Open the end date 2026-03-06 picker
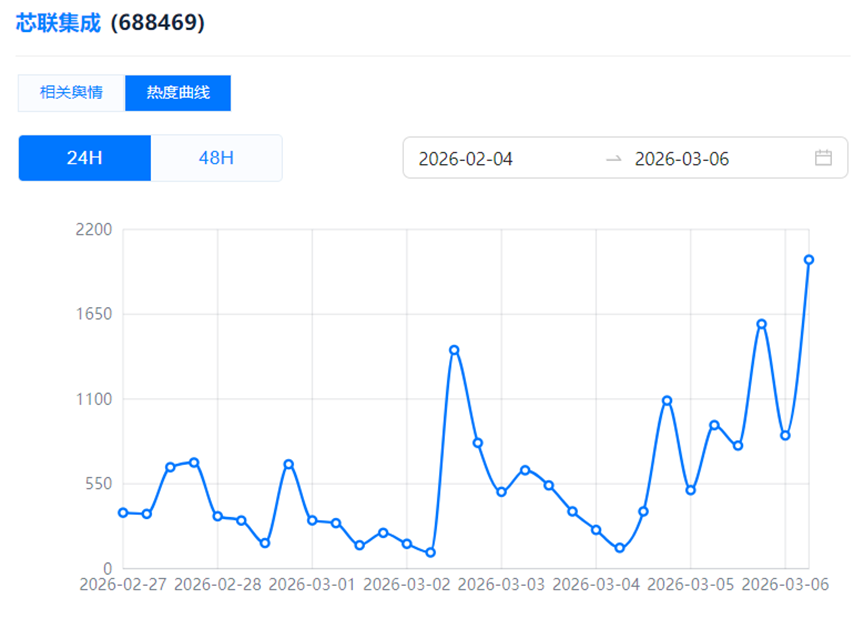Image resolution: width=864 pixels, height=619 pixels. 682,158
